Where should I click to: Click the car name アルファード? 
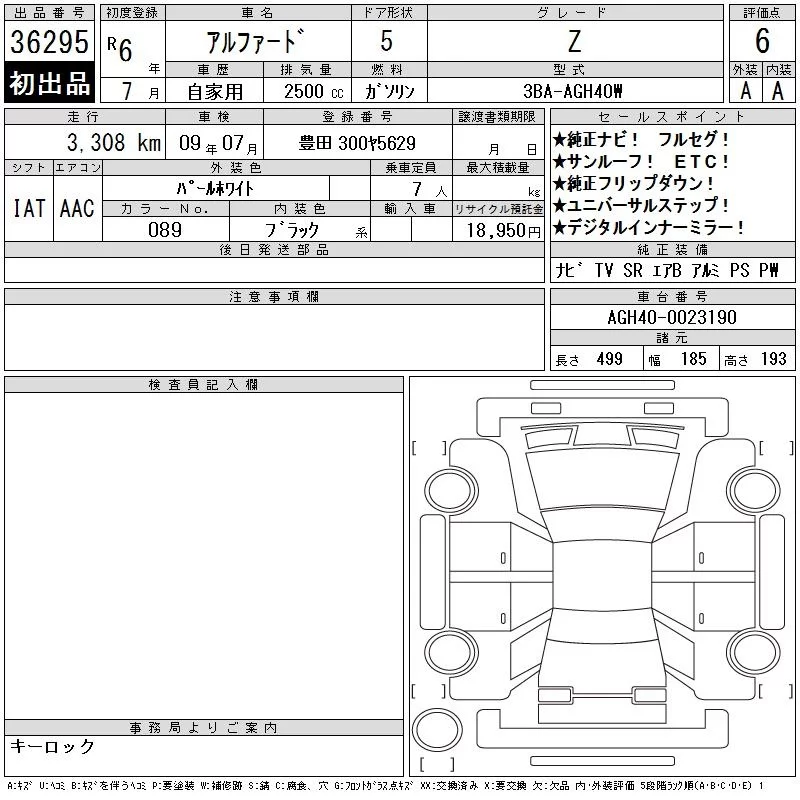click(255, 41)
